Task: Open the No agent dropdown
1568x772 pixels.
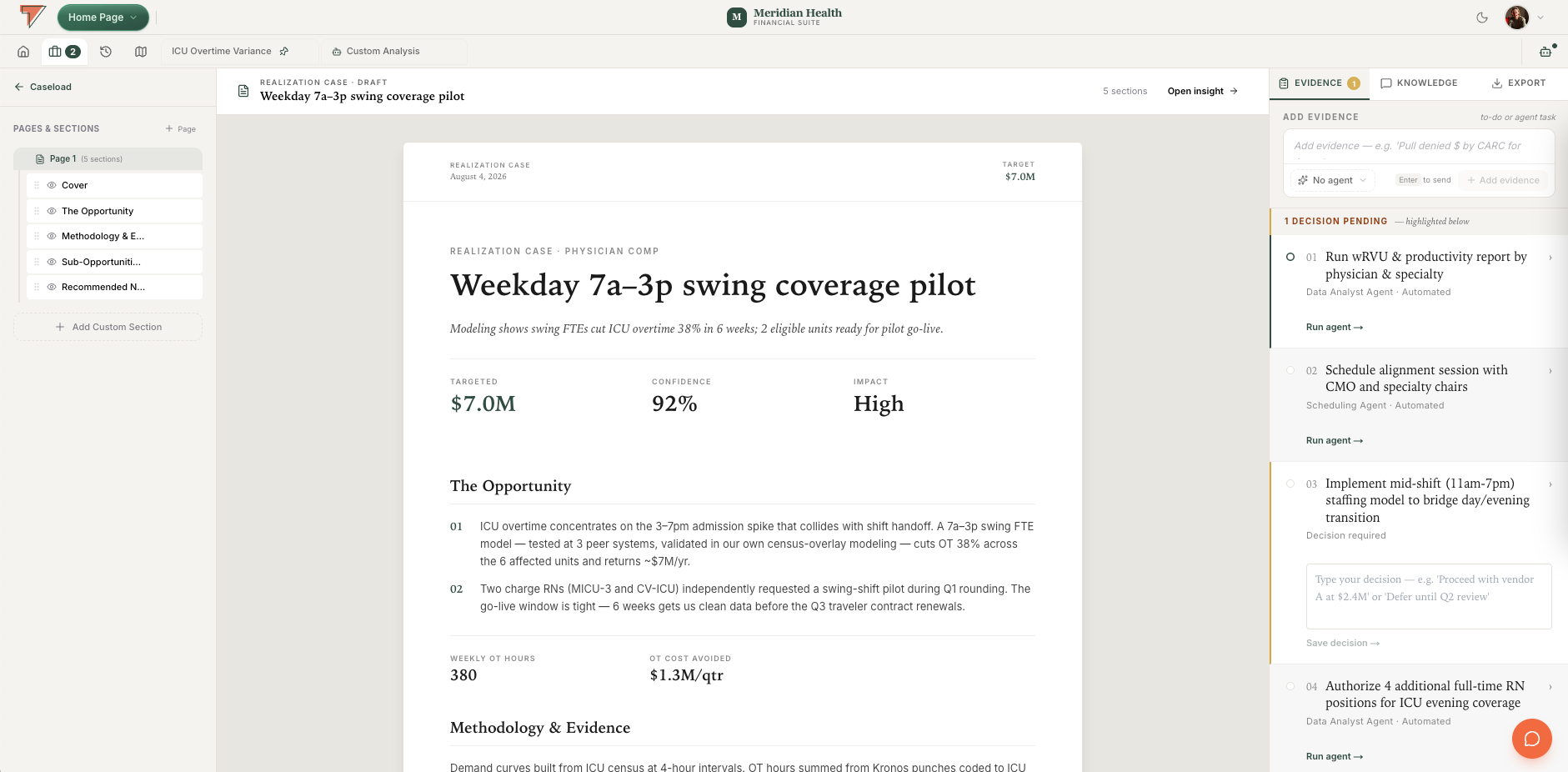Action: pos(1333,180)
